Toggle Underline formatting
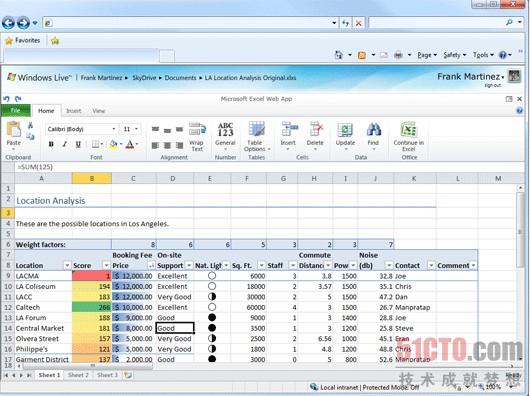This screenshot has width=530, height=396. point(78,144)
